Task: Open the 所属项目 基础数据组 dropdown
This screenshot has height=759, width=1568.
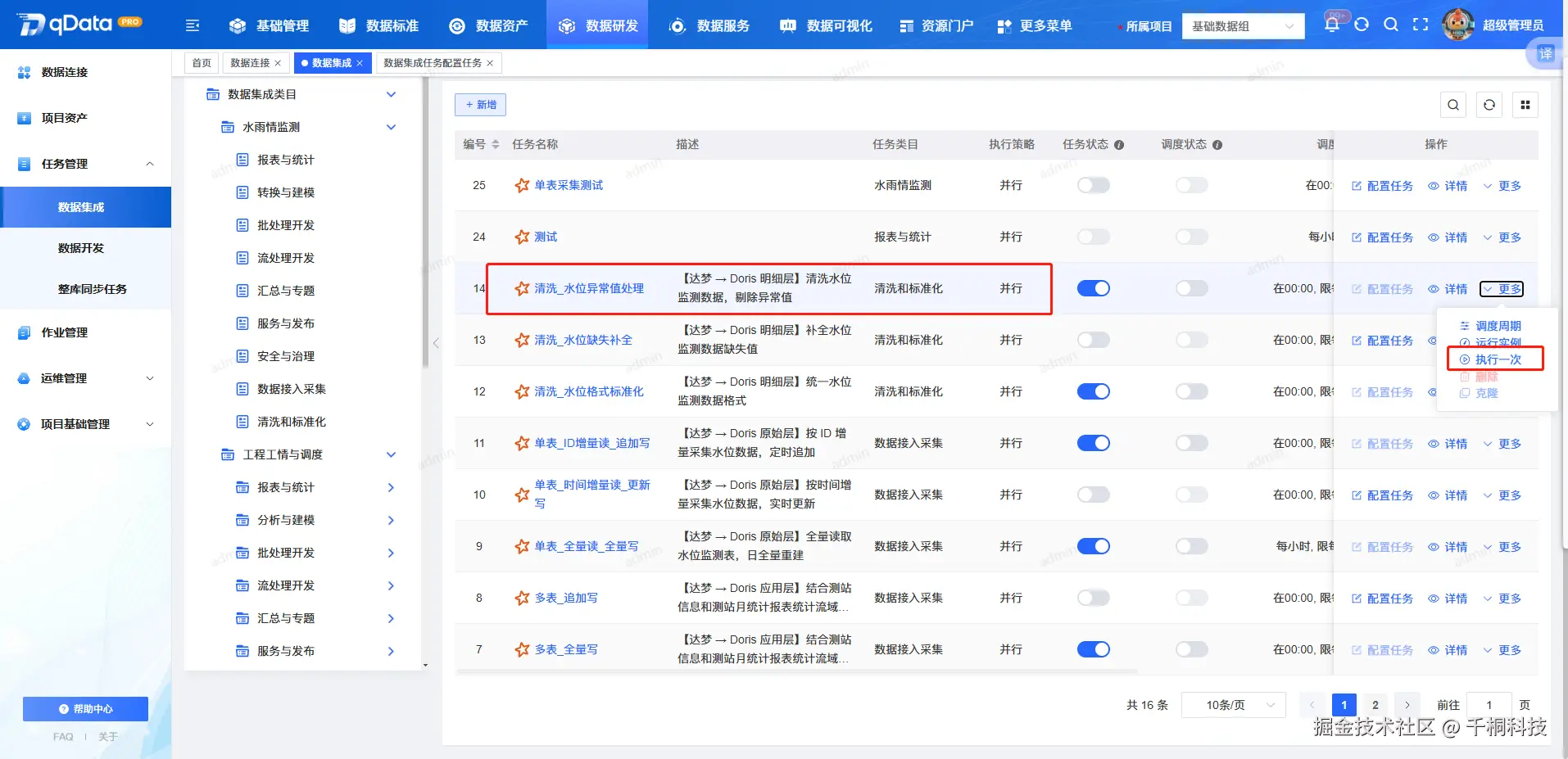Action: click(x=1244, y=26)
